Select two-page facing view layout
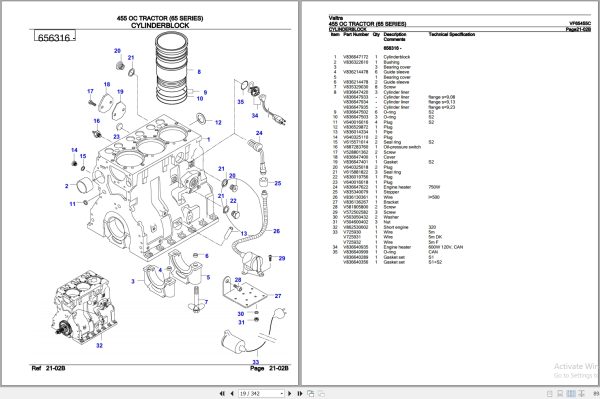Screen dimensions: 600x399 571,393
